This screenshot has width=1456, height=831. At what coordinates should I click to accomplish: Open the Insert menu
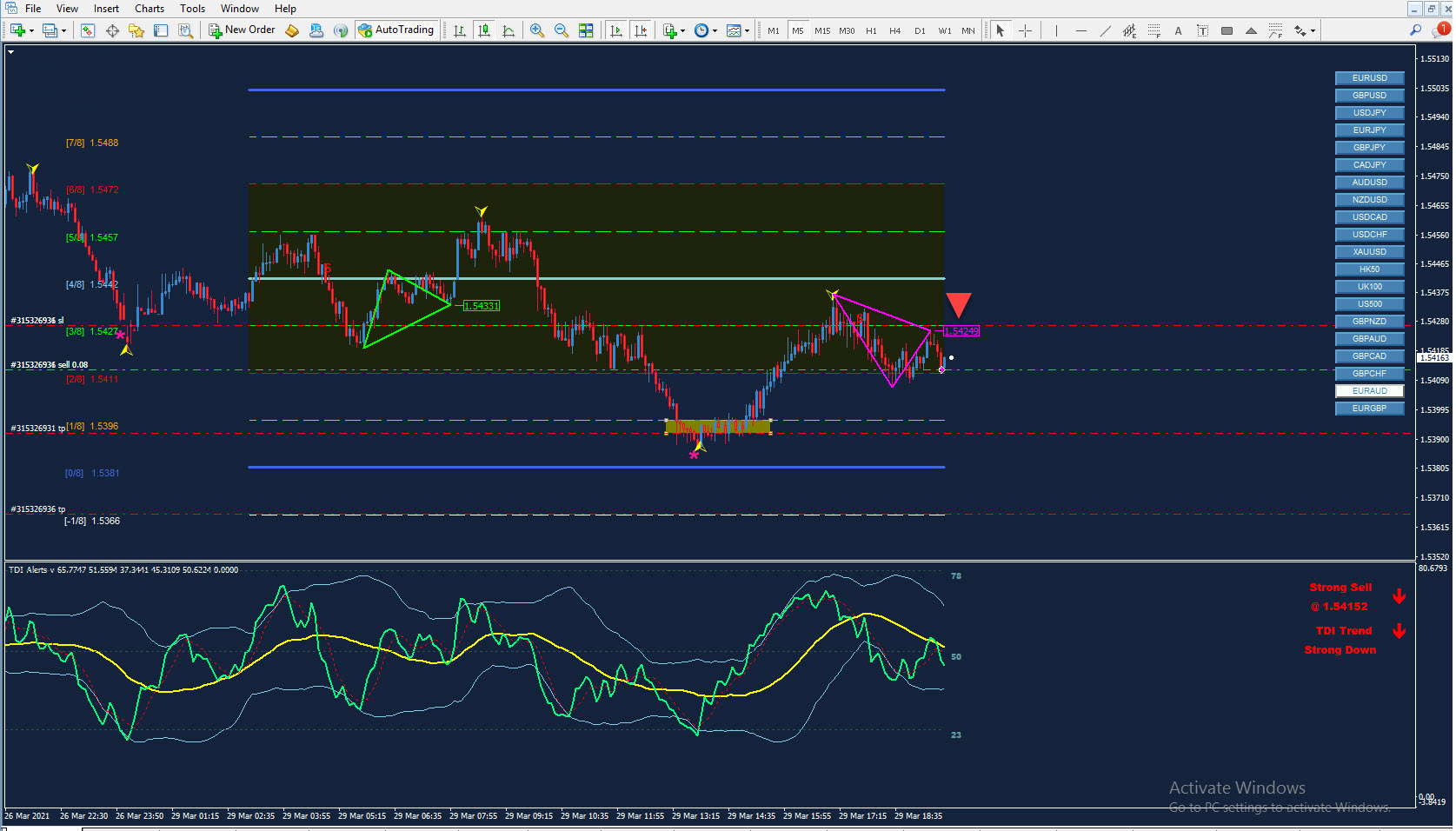[x=106, y=9]
